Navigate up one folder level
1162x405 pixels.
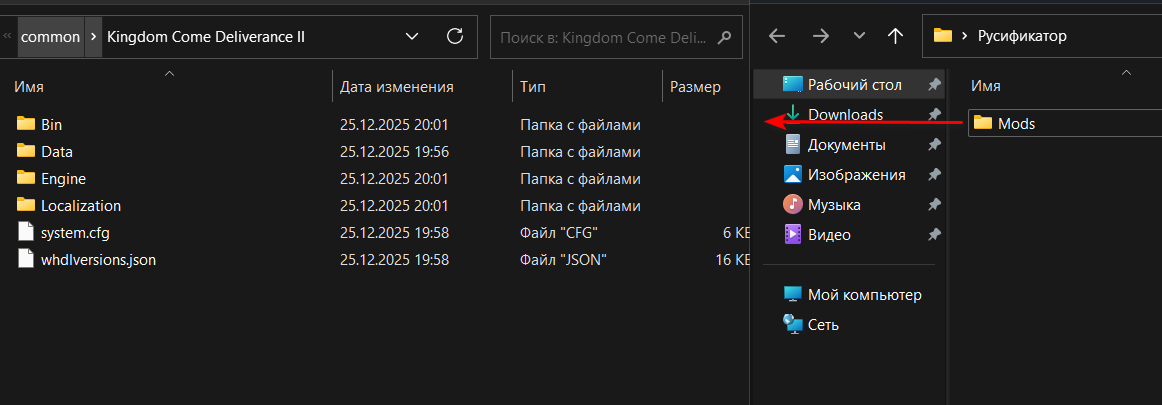tap(895, 37)
